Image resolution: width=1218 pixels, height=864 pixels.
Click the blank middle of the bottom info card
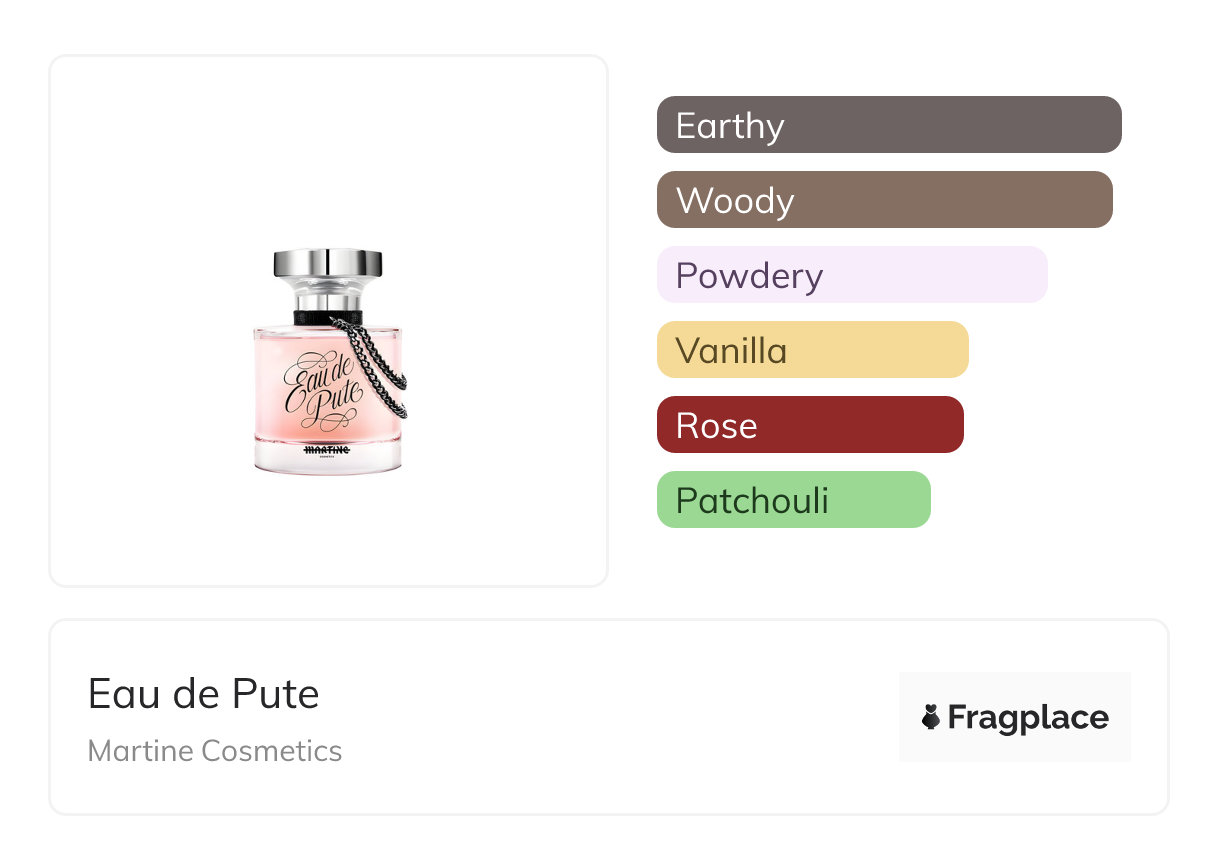pyautogui.click(x=600, y=717)
